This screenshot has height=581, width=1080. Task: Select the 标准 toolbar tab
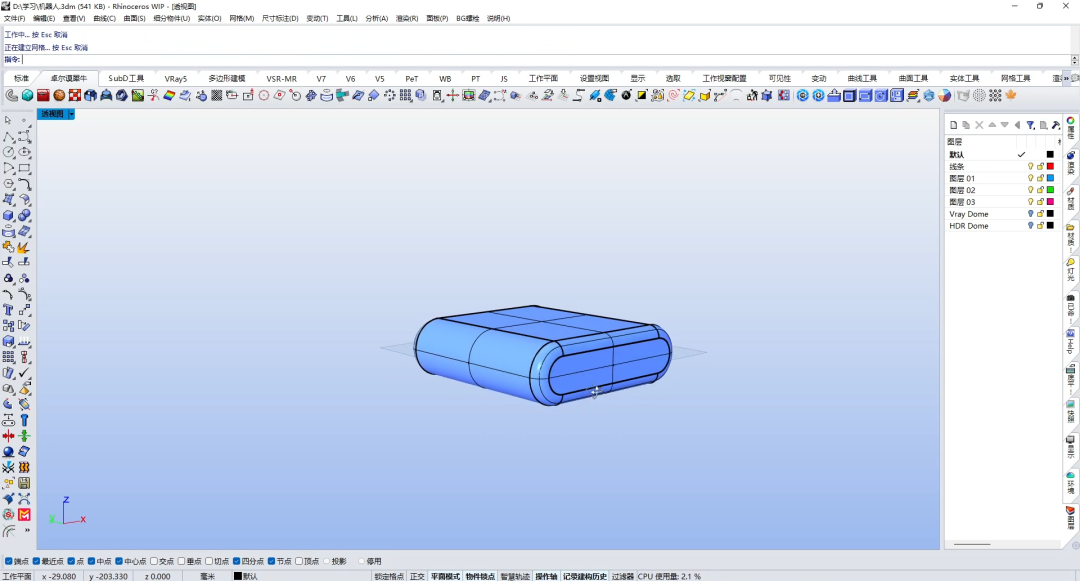pos(21,78)
